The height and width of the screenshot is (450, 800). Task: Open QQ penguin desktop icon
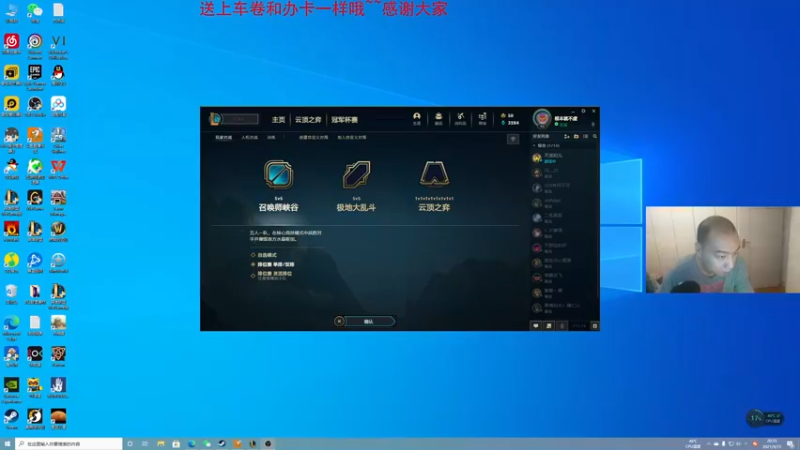coord(58,75)
